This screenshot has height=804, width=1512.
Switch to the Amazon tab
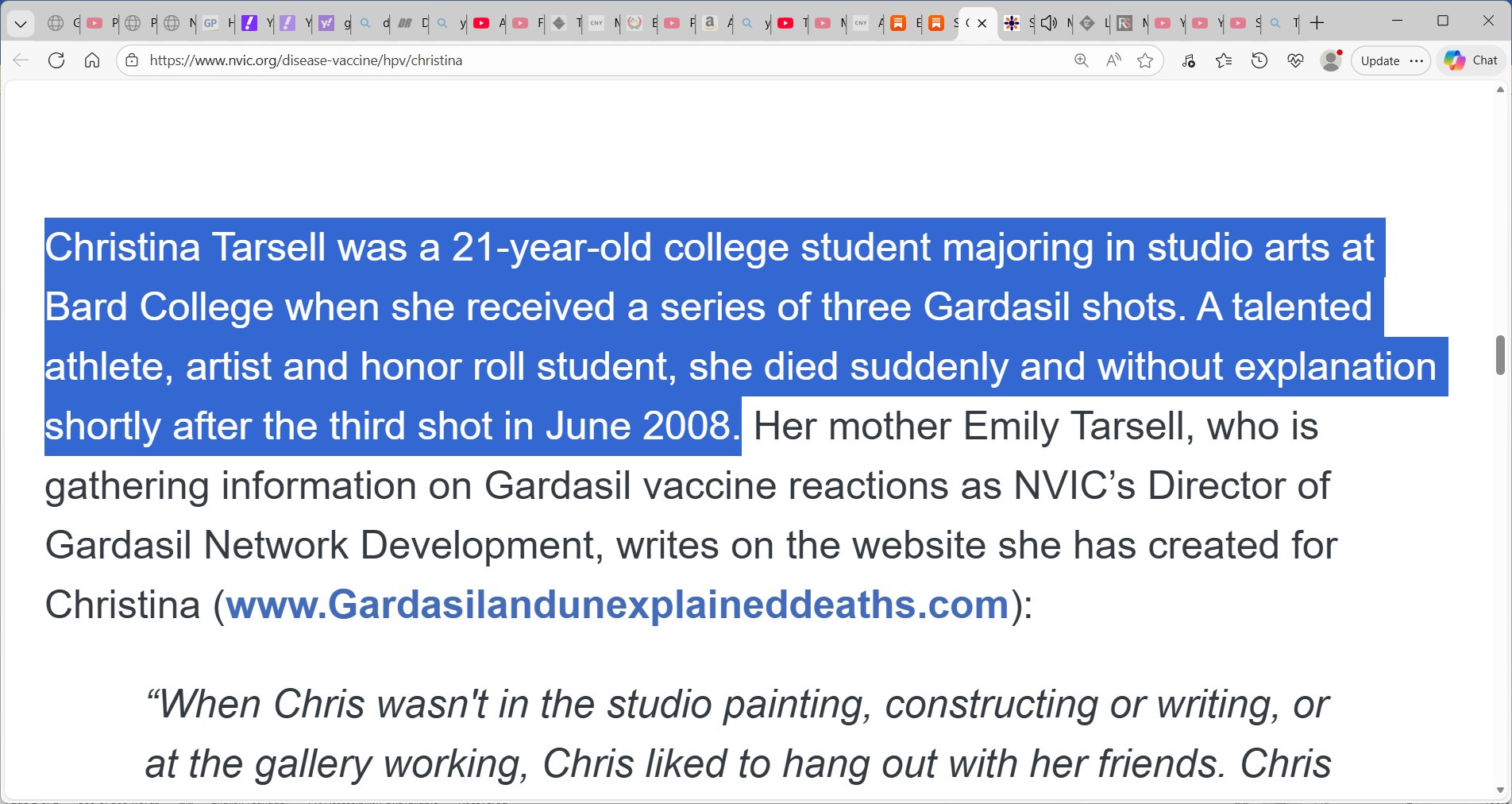click(x=709, y=23)
